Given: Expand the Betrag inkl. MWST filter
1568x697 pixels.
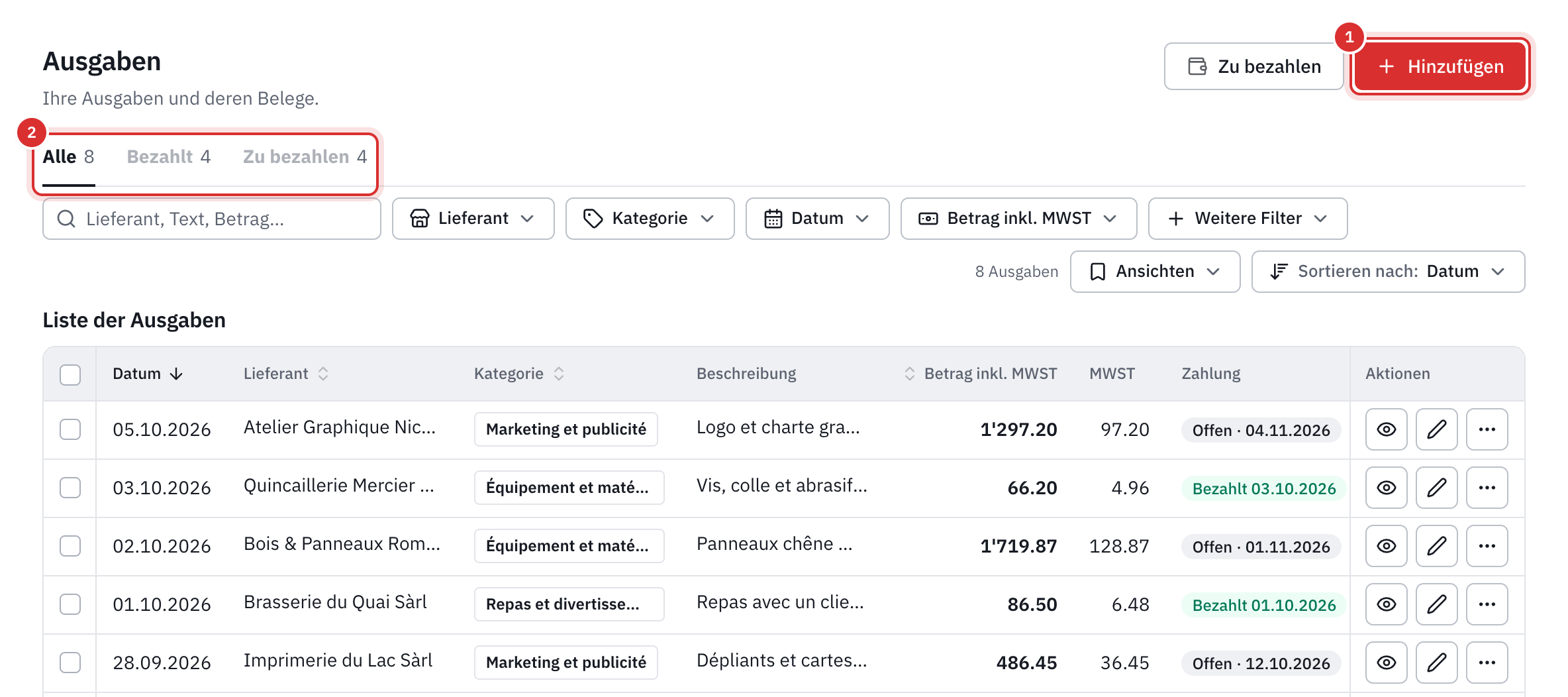Looking at the screenshot, I should (1018, 219).
